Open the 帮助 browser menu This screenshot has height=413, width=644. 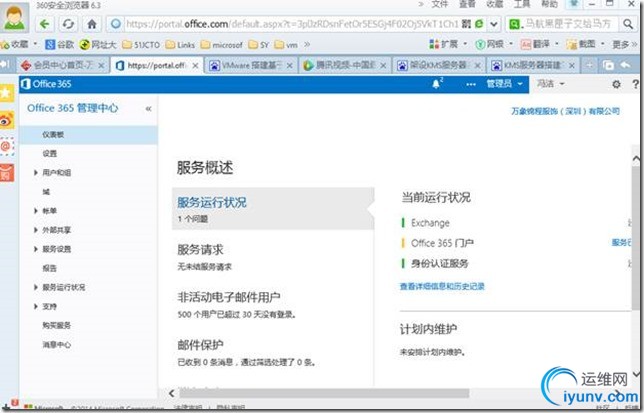[x=550, y=4]
